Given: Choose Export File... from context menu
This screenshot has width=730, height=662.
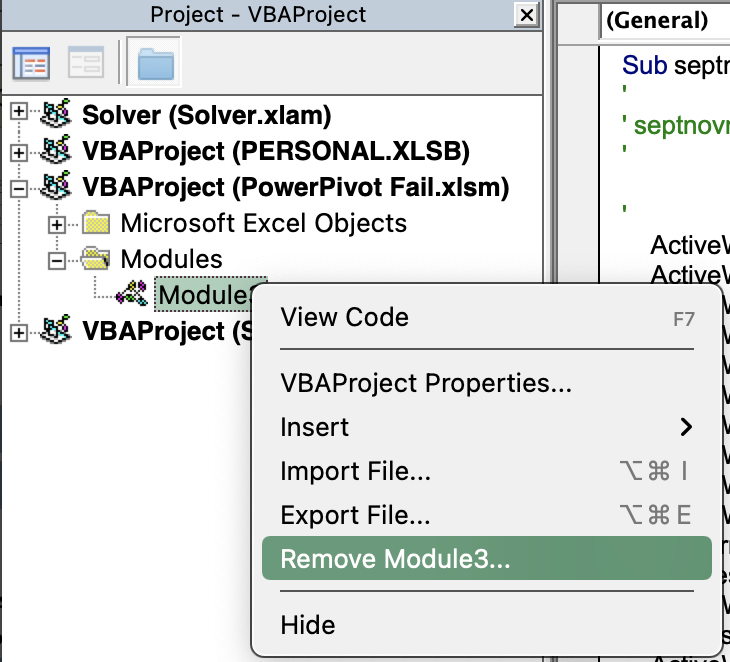Looking at the screenshot, I should [x=487, y=514].
